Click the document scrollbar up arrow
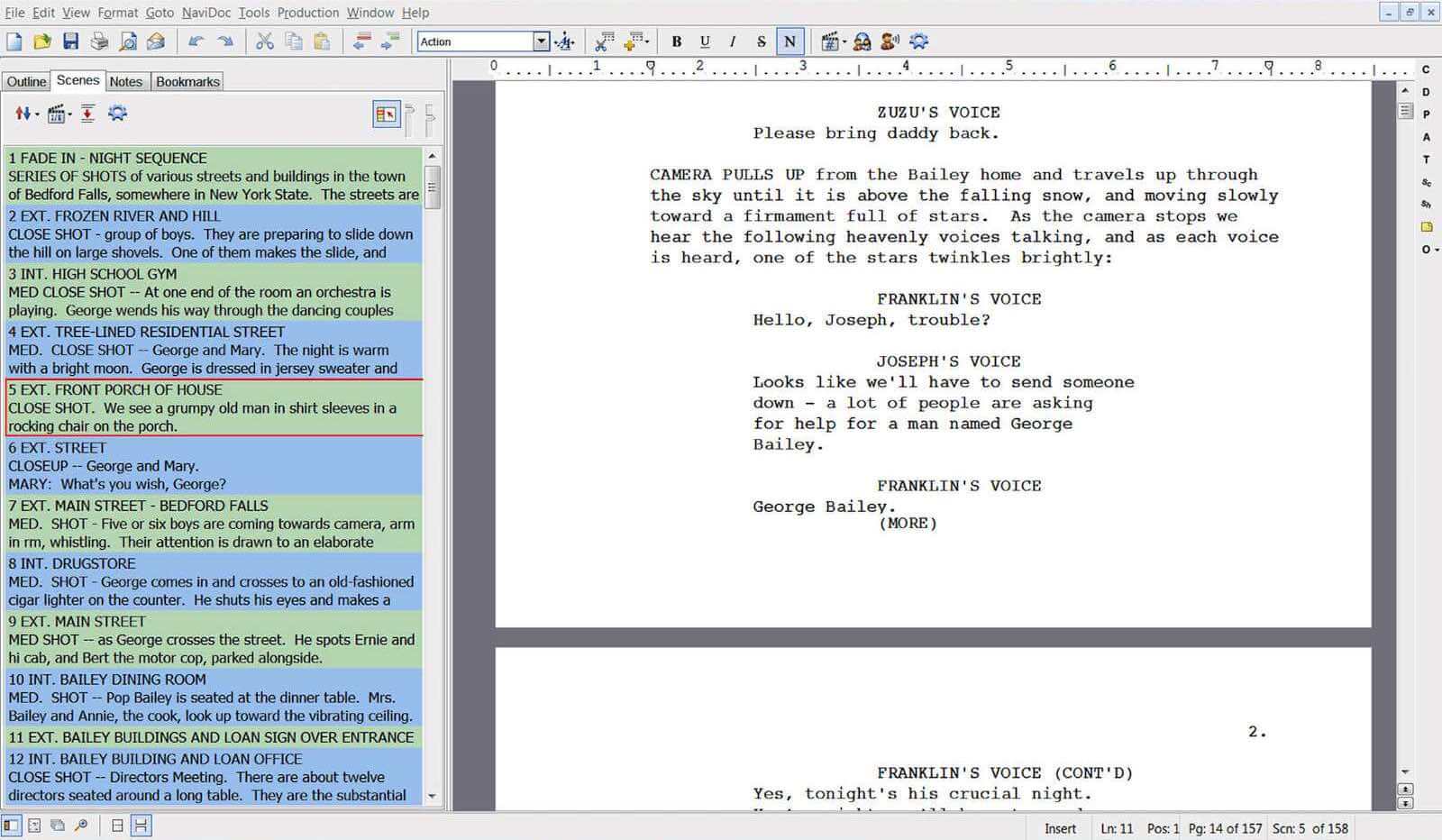 click(x=1405, y=90)
